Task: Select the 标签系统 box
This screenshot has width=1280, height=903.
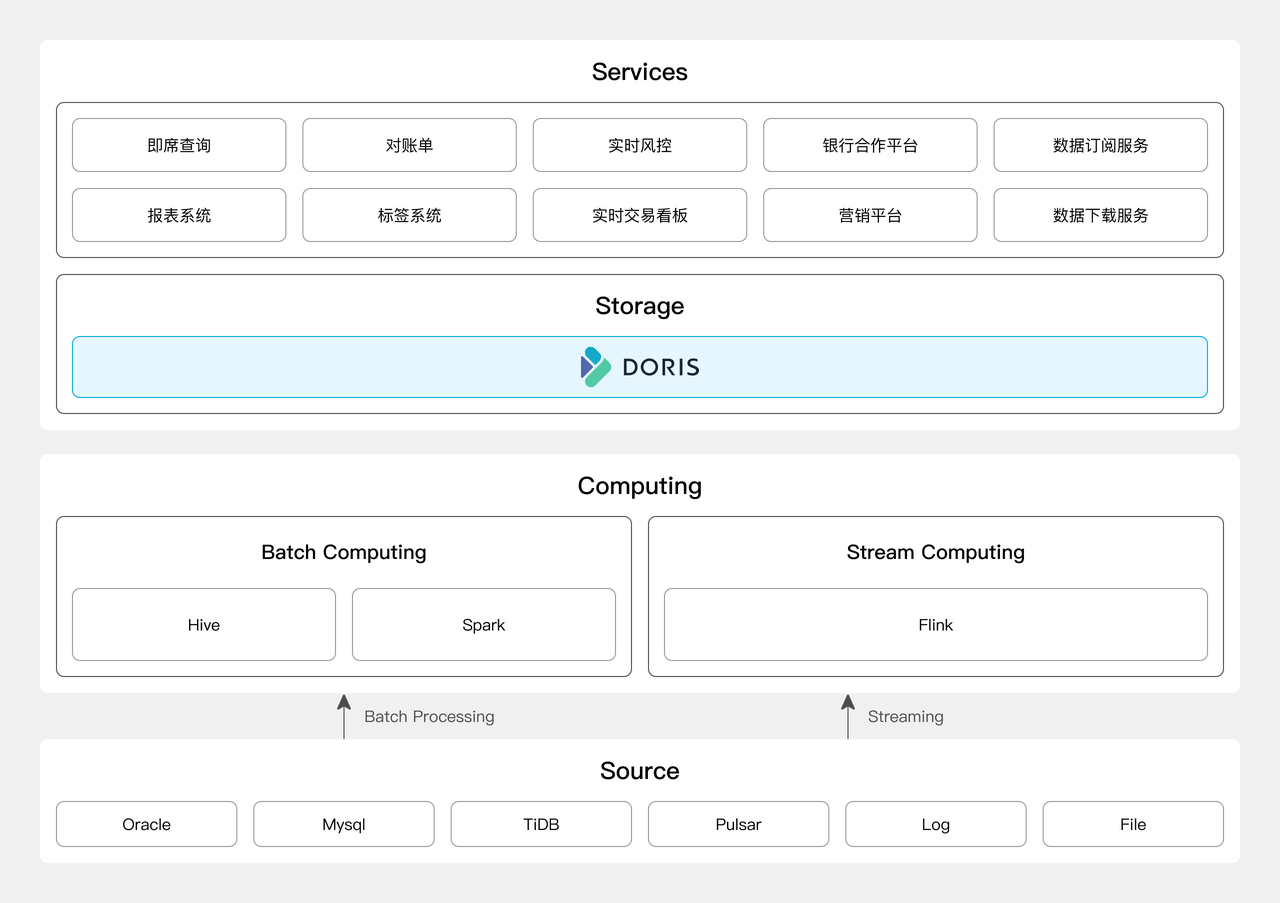Action: point(409,215)
